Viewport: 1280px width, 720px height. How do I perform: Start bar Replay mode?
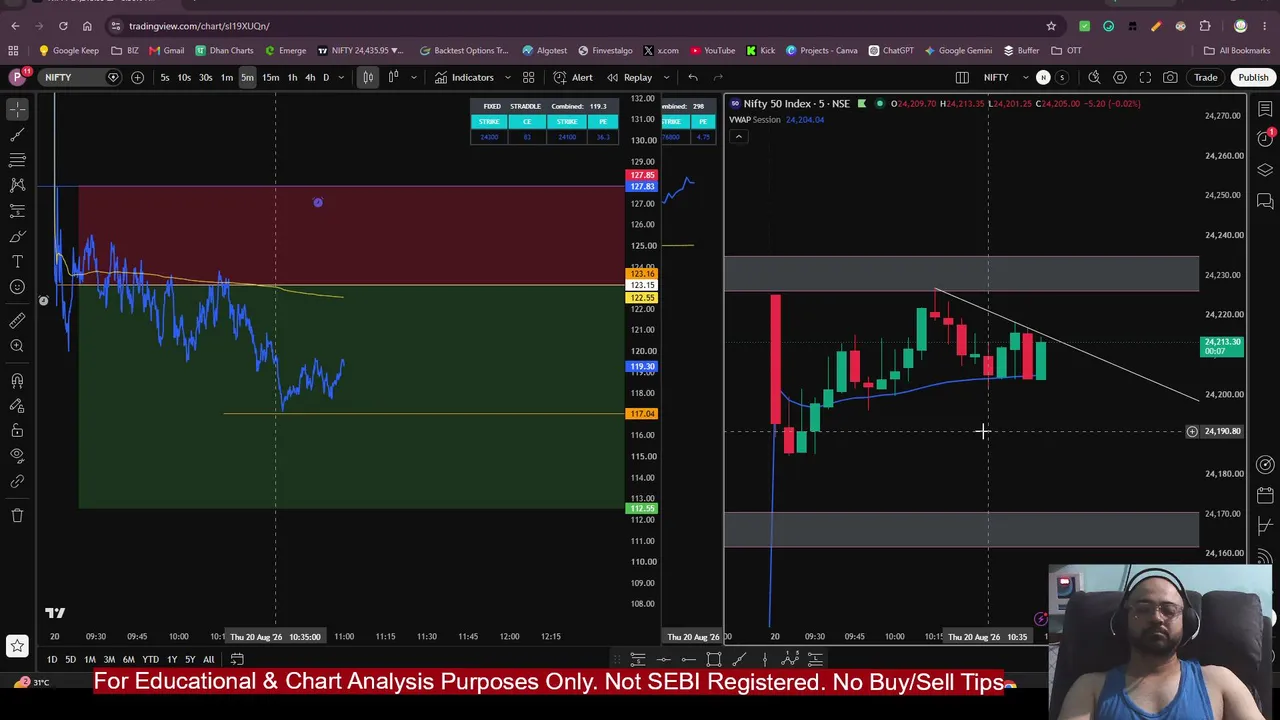pos(629,77)
